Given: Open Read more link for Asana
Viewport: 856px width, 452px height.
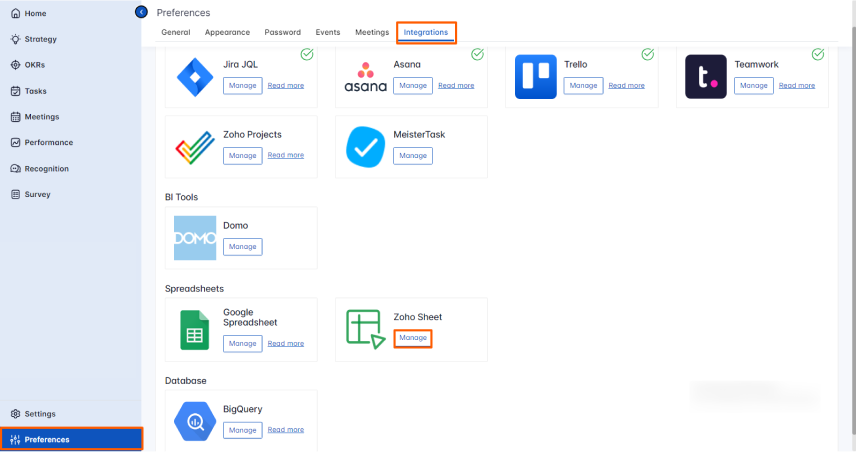Looking at the screenshot, I should [456, 86].
